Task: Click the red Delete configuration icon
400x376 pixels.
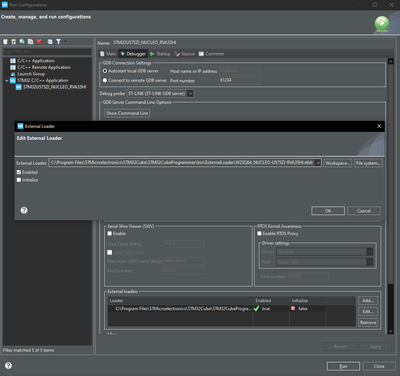Action: point(39,42)
